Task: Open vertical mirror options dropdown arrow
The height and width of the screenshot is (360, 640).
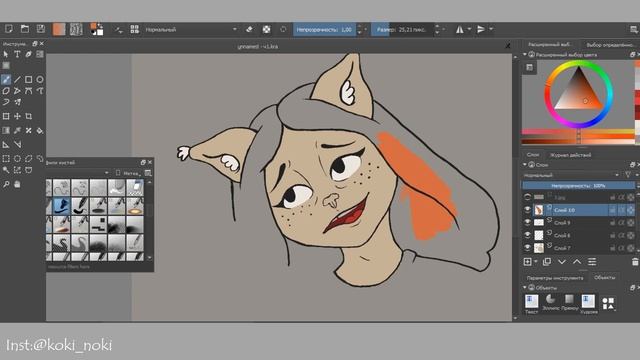Action: [491, 29]
